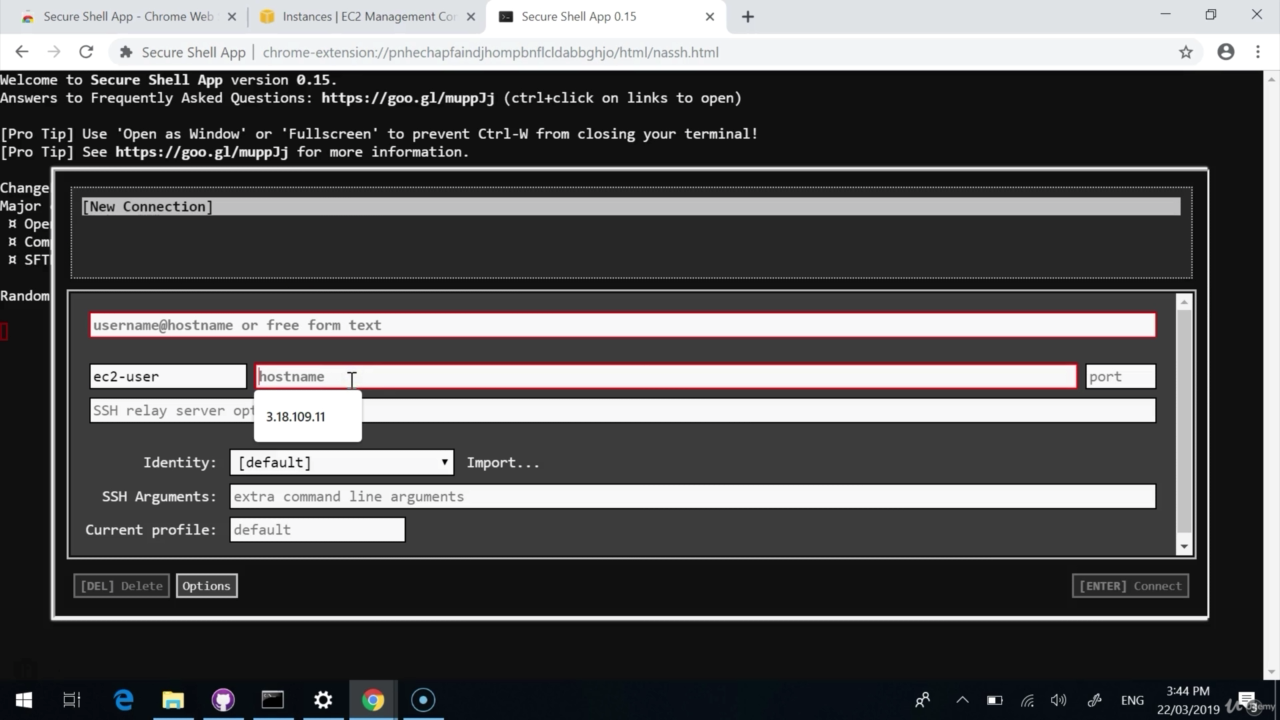Click the connection form scrollbar track
This screenshot has width=1280, height=720.
pos(1184,424)
